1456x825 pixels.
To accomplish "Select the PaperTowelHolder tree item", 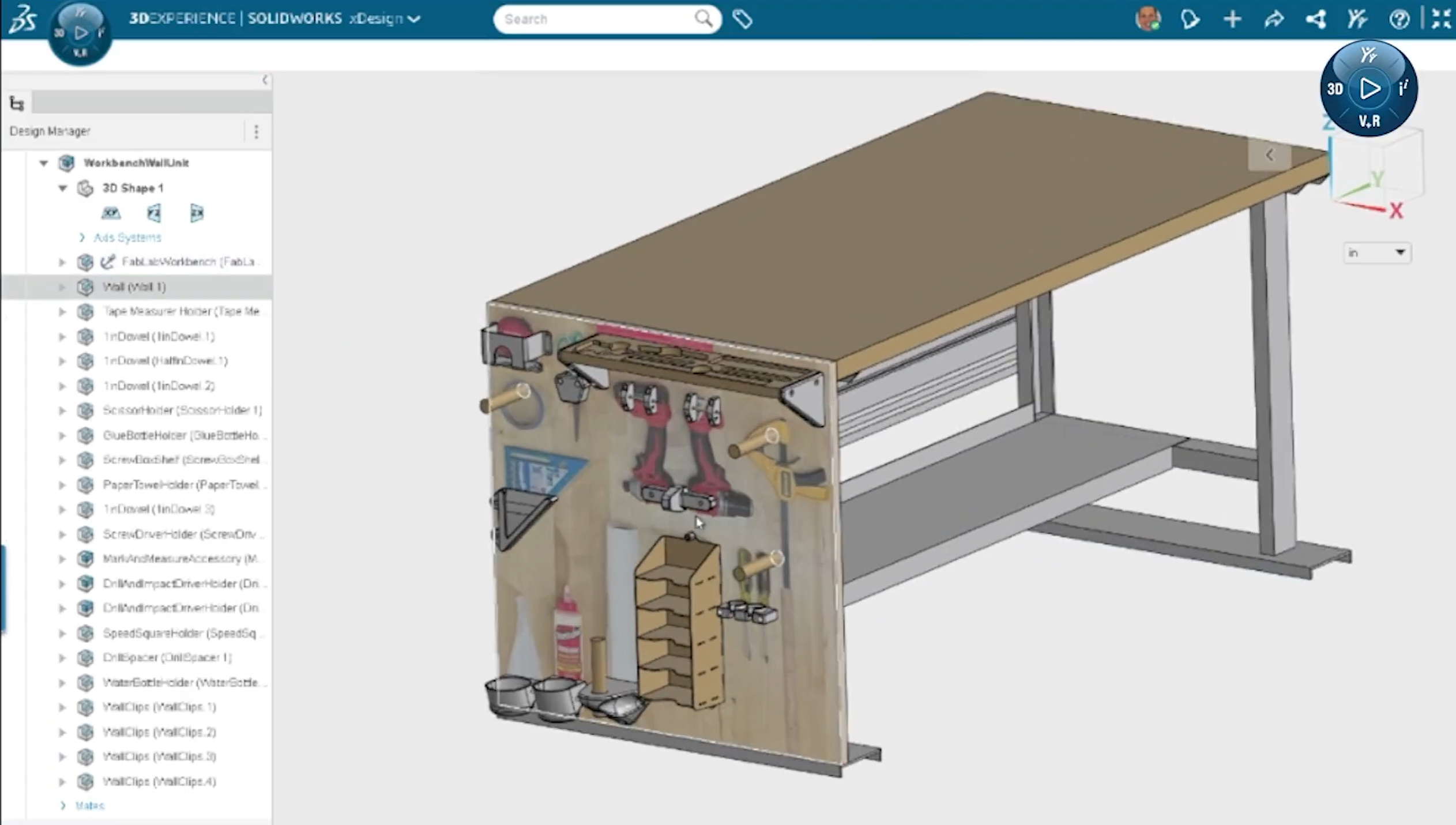I will pyautogui.click(x=180, y=485).
